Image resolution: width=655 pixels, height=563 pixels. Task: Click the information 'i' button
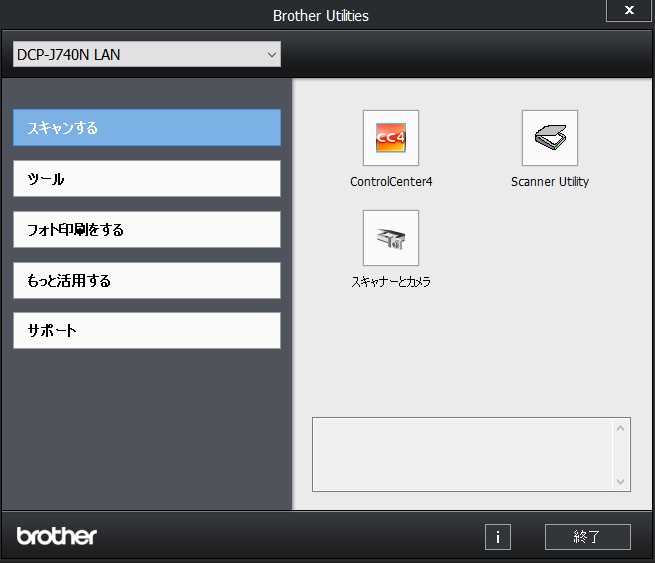point(497,537)
